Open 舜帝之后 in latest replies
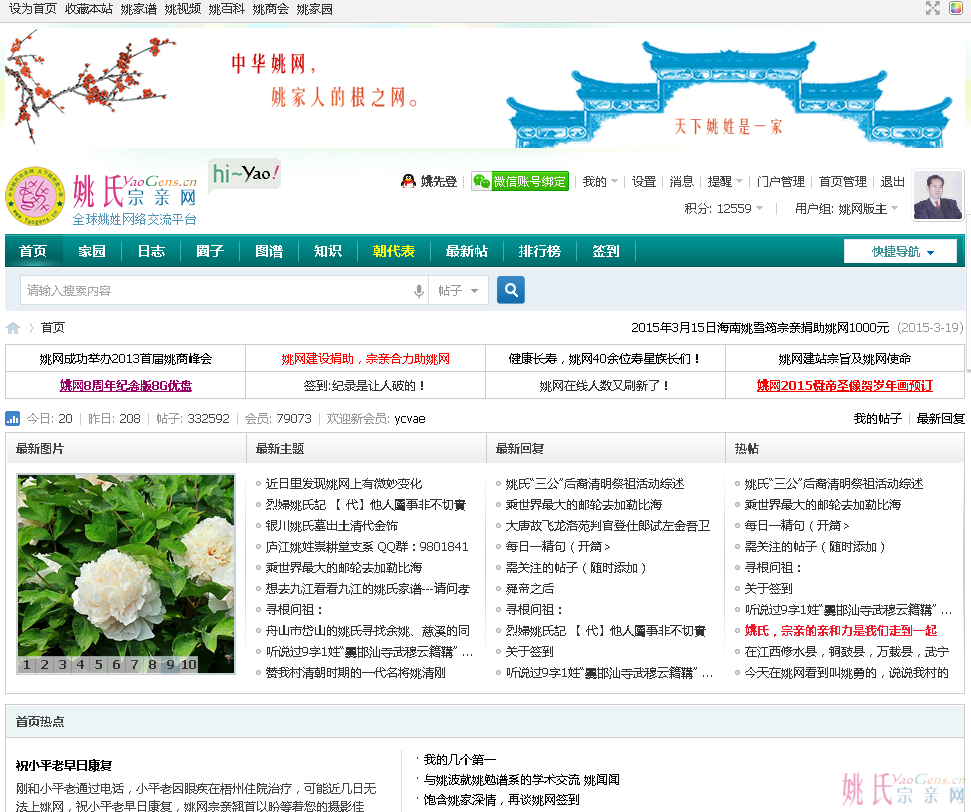 coord(529,588)
